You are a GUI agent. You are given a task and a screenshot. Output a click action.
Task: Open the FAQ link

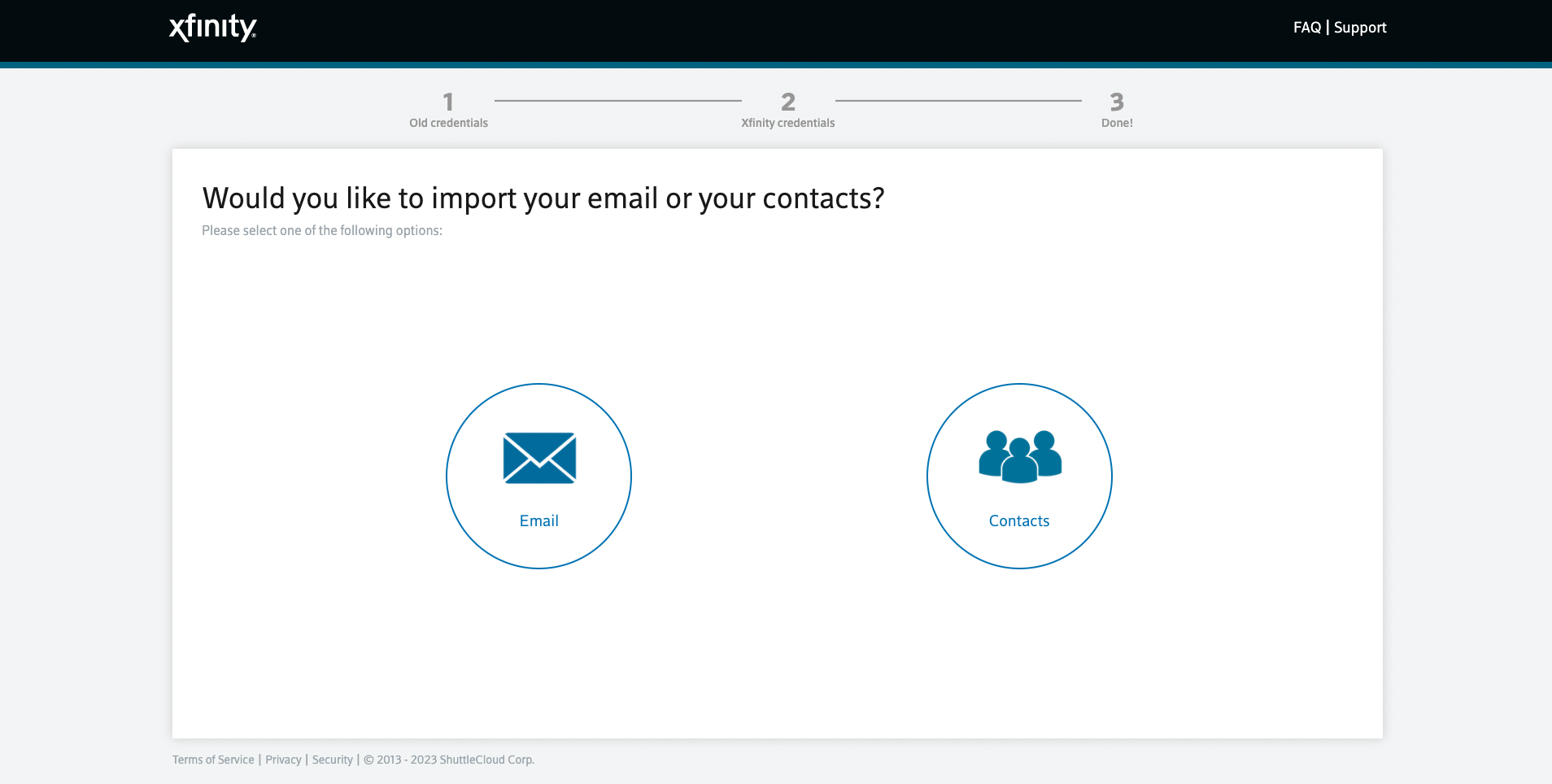(x=1307, y=28)
